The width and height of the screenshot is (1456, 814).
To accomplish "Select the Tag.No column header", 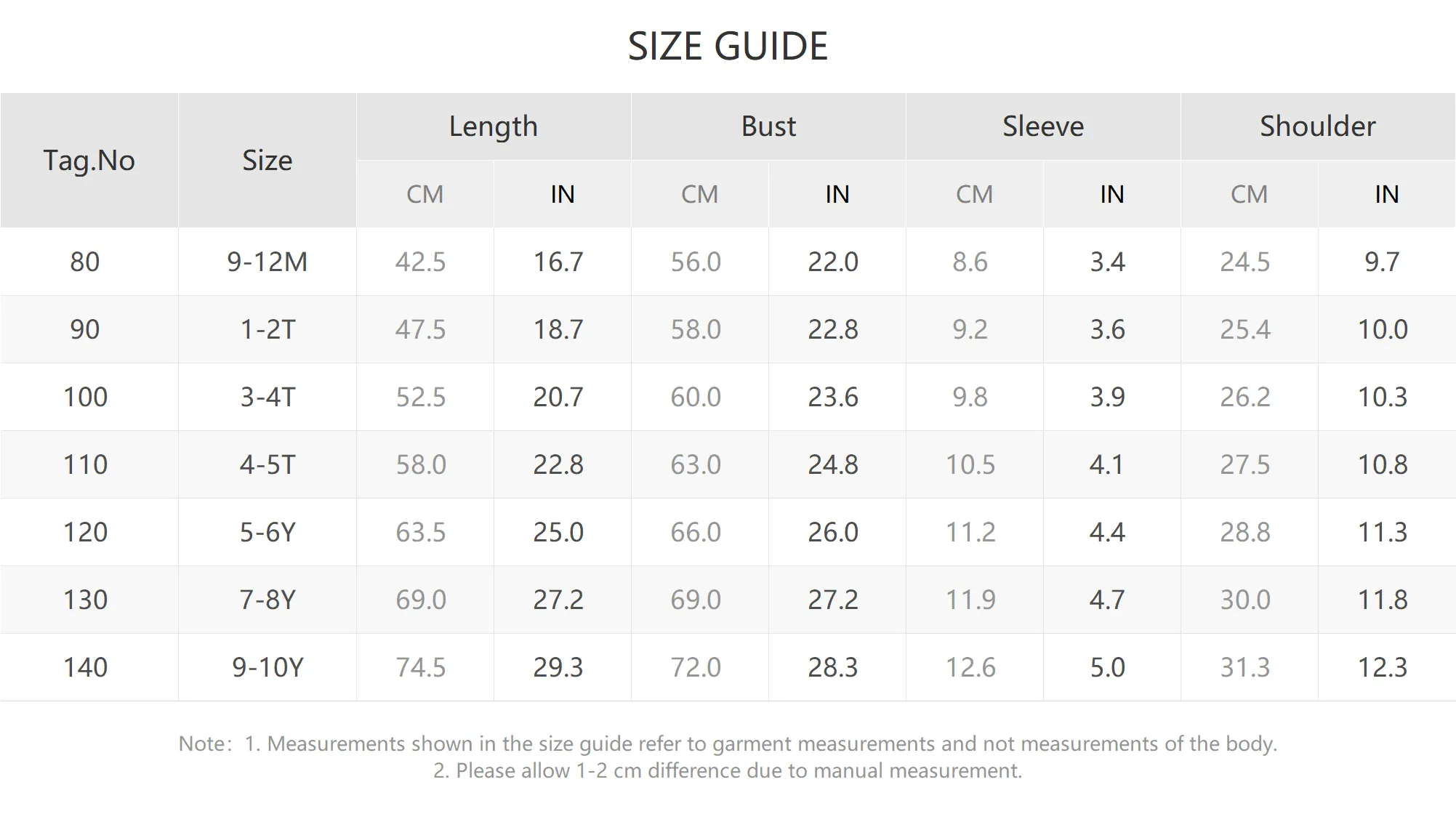I will (89, 160).
